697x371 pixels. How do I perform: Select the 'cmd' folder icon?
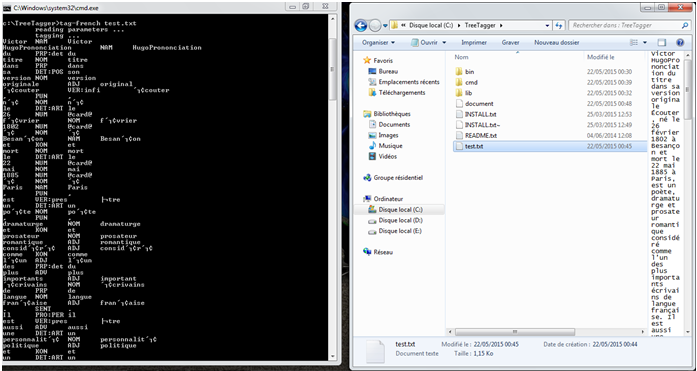click(x=459, y=82)
